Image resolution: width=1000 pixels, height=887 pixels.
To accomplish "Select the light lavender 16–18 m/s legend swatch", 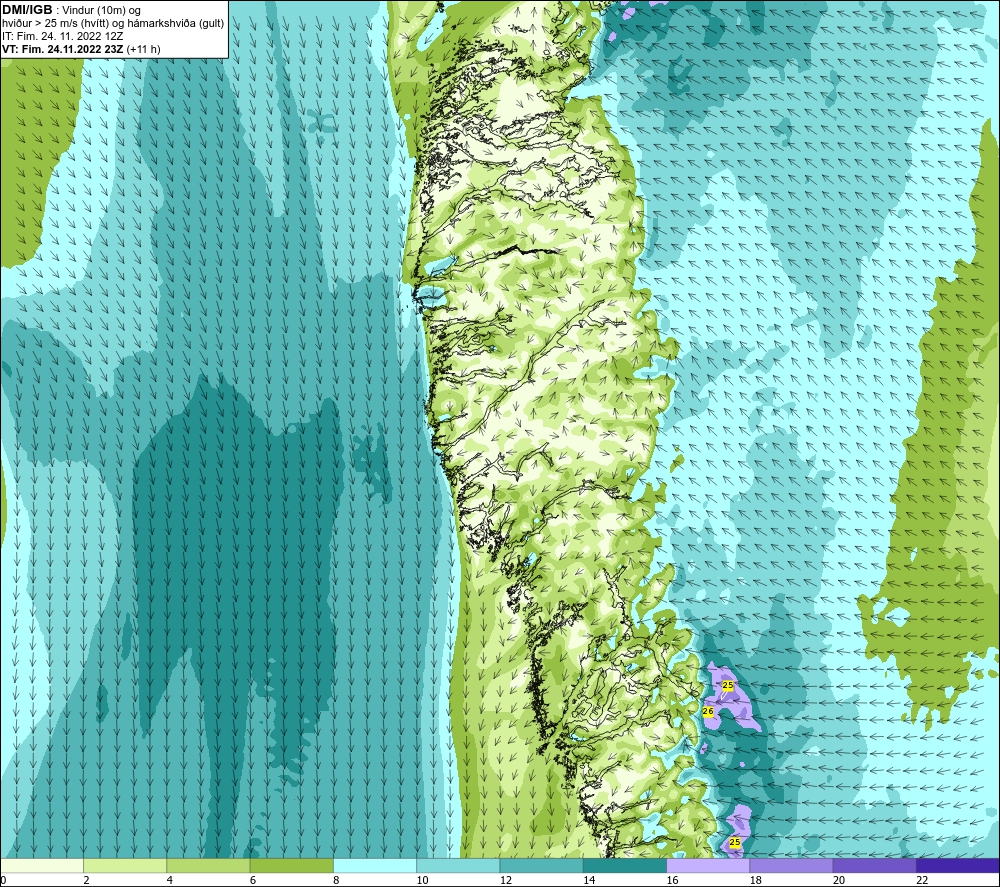I will [x=708, y=865].
